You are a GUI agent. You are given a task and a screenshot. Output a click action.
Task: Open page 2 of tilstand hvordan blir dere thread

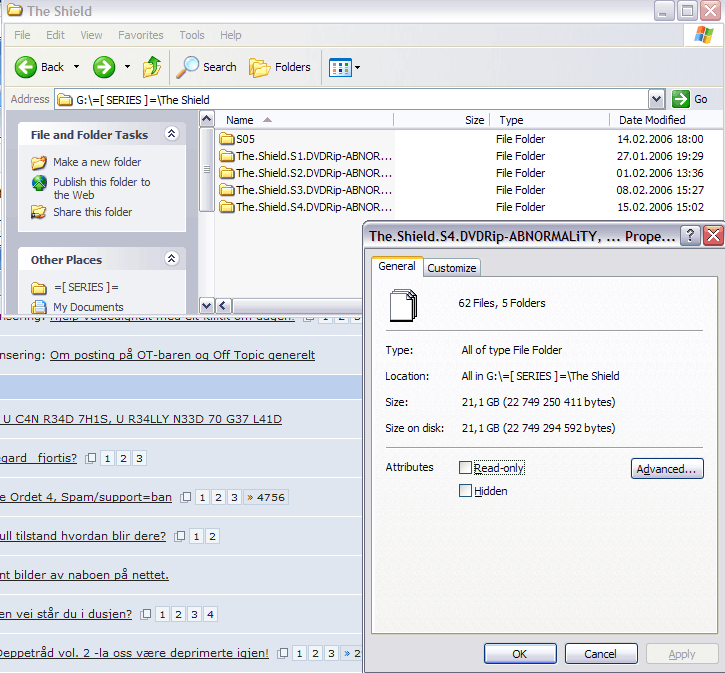point(212,536)
